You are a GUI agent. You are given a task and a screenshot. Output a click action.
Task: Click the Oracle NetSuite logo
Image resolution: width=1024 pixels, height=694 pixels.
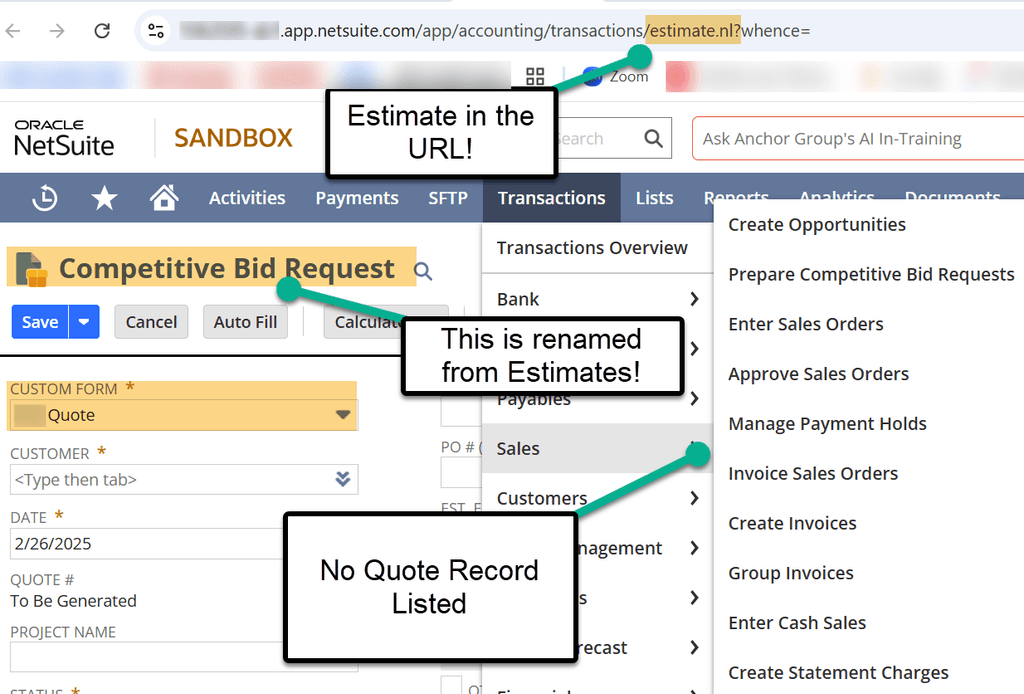(64, 138)
